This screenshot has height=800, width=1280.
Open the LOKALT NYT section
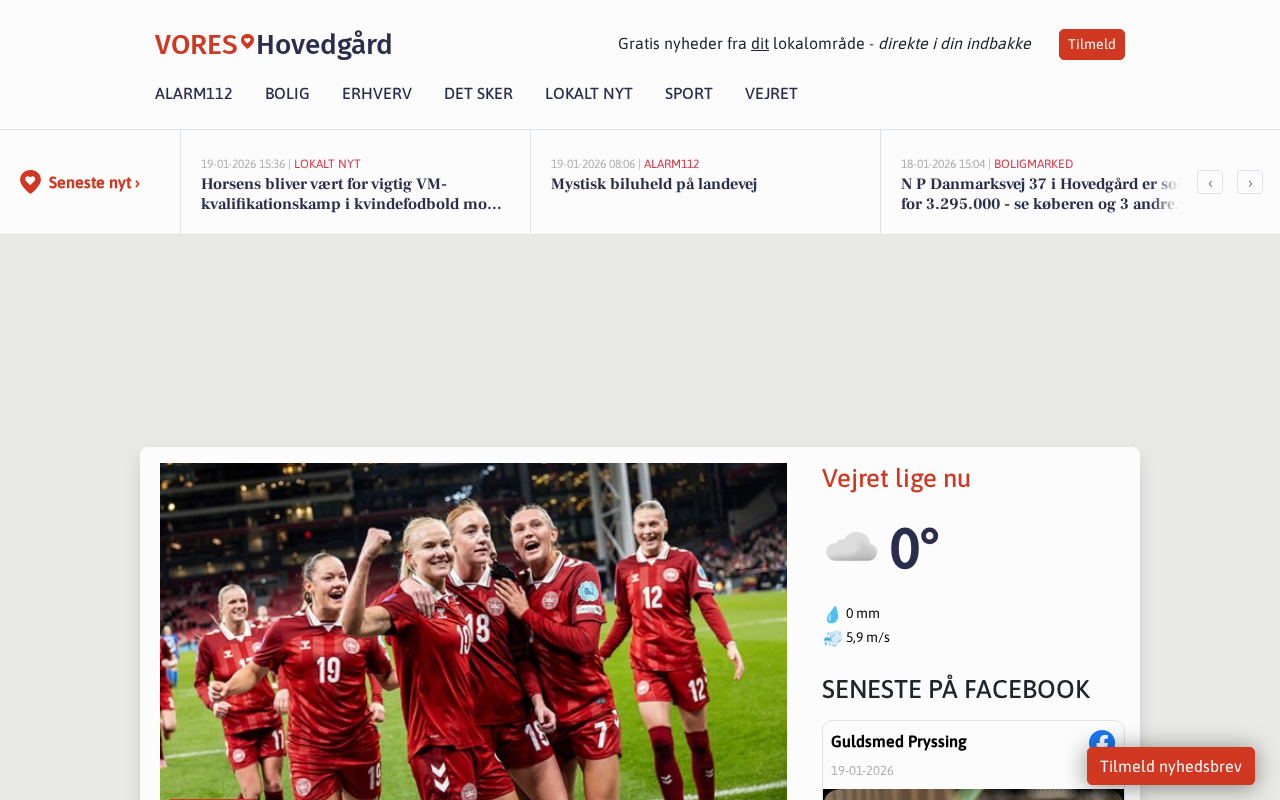pos(589,94)
